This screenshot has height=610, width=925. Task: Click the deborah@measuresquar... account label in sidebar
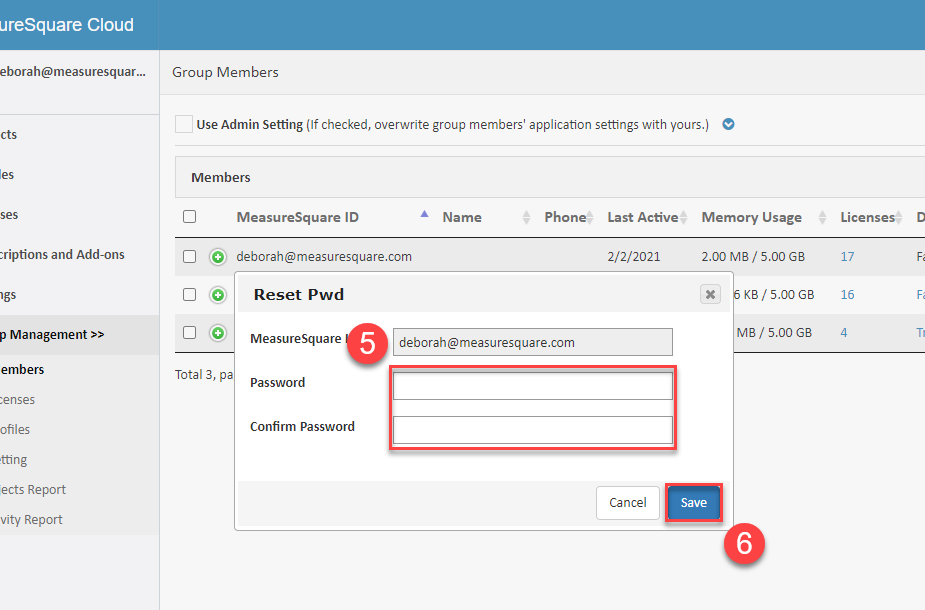pyautogui.click(x=73, y=71)
